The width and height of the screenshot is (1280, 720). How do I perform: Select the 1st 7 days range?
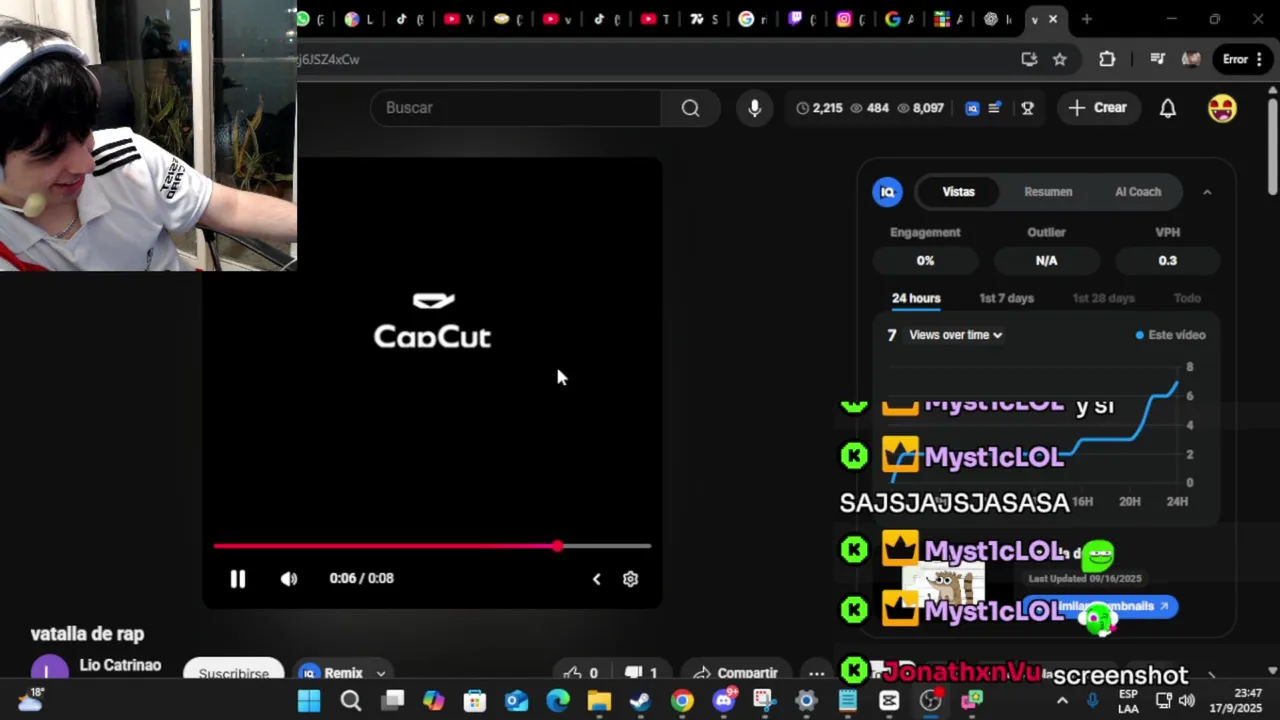1006,298
